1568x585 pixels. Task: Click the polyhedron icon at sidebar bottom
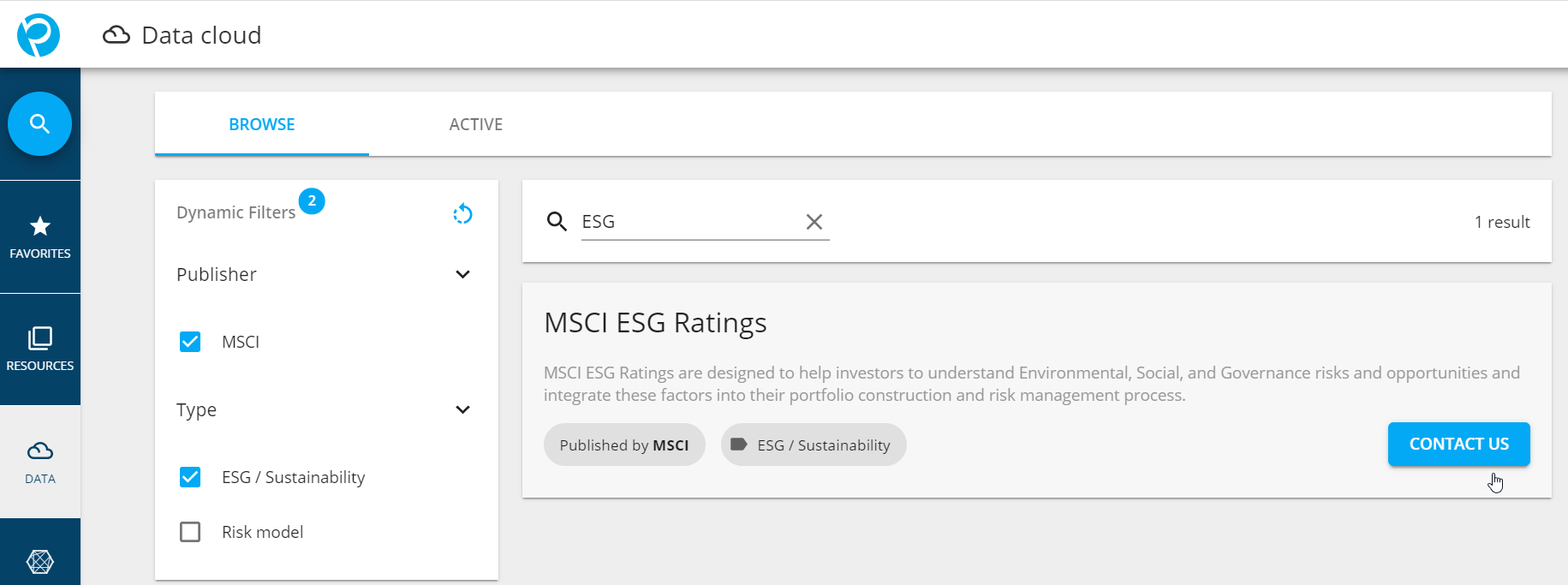(40, 561)
